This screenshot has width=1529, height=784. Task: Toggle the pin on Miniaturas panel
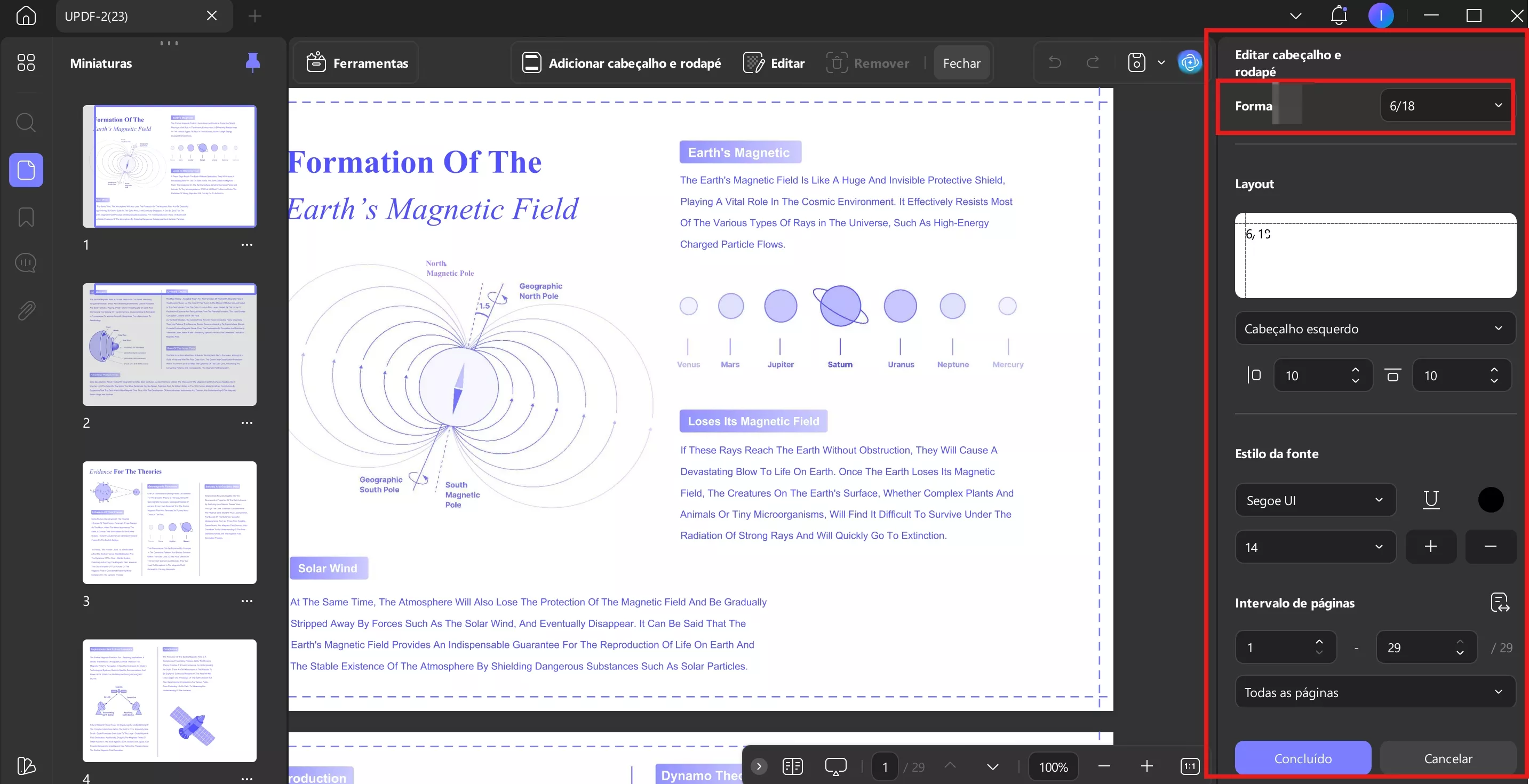click(x=253, y=62)
